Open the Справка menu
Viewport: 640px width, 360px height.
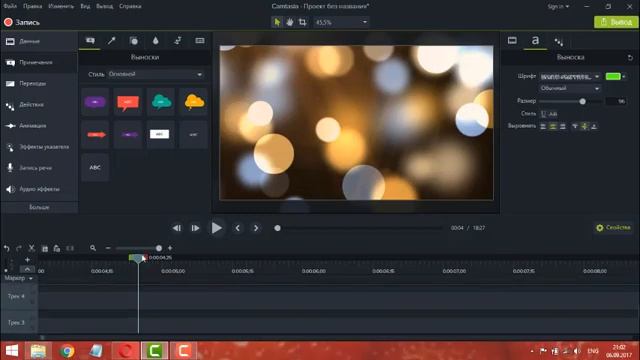[130, 6]
